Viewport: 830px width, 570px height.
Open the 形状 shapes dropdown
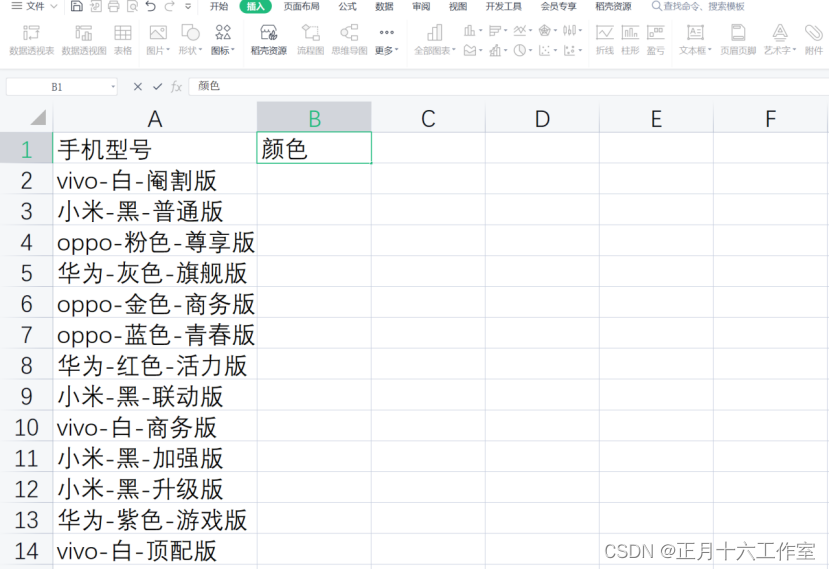pyautogui.click(x=190, y=40)
